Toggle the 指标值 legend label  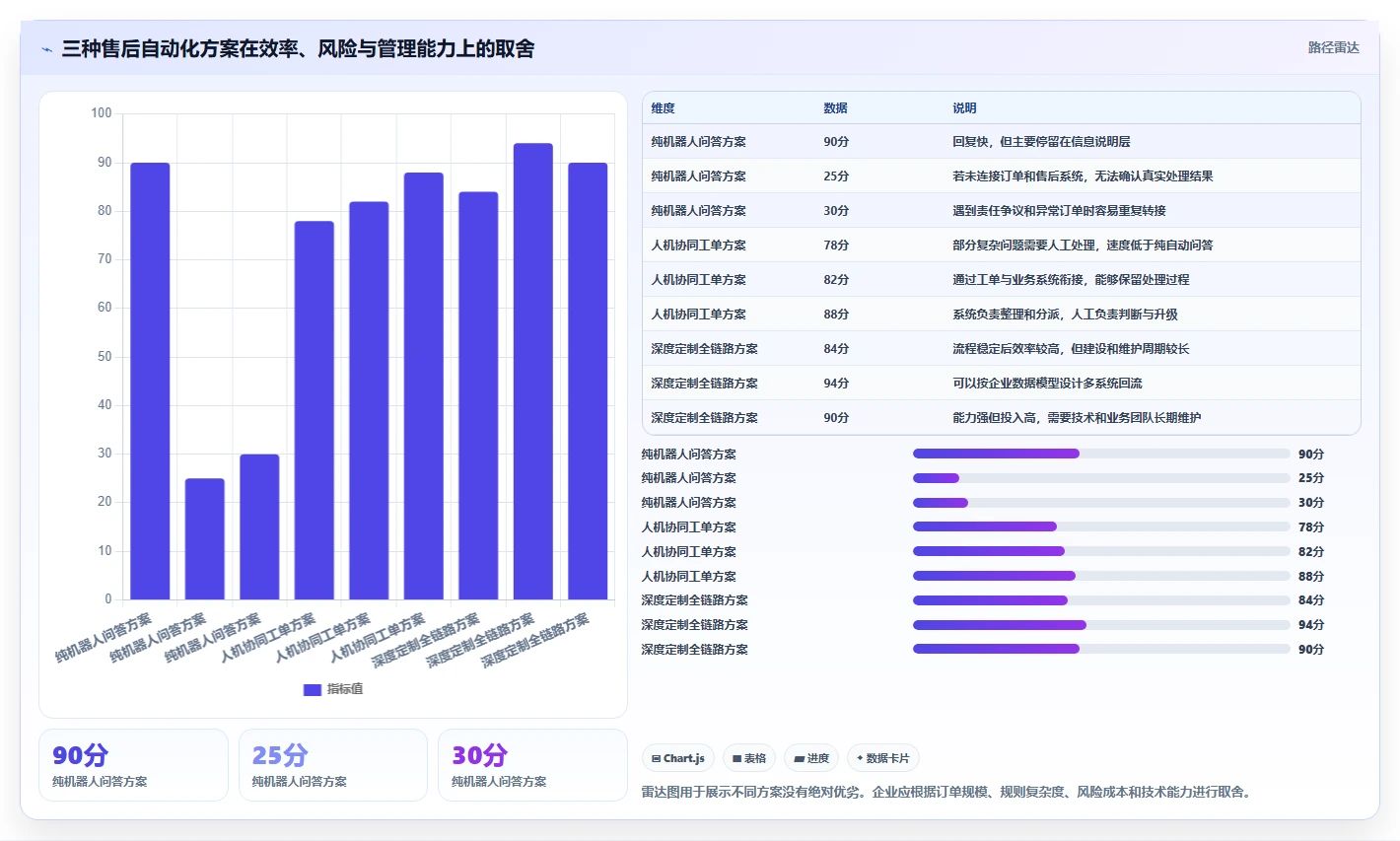pos(345,689)
